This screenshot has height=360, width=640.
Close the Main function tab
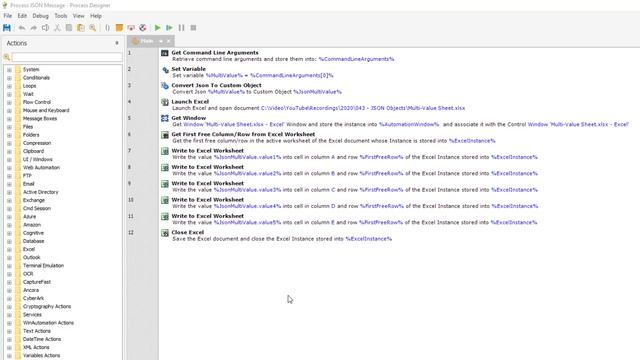tap(168, 41)
